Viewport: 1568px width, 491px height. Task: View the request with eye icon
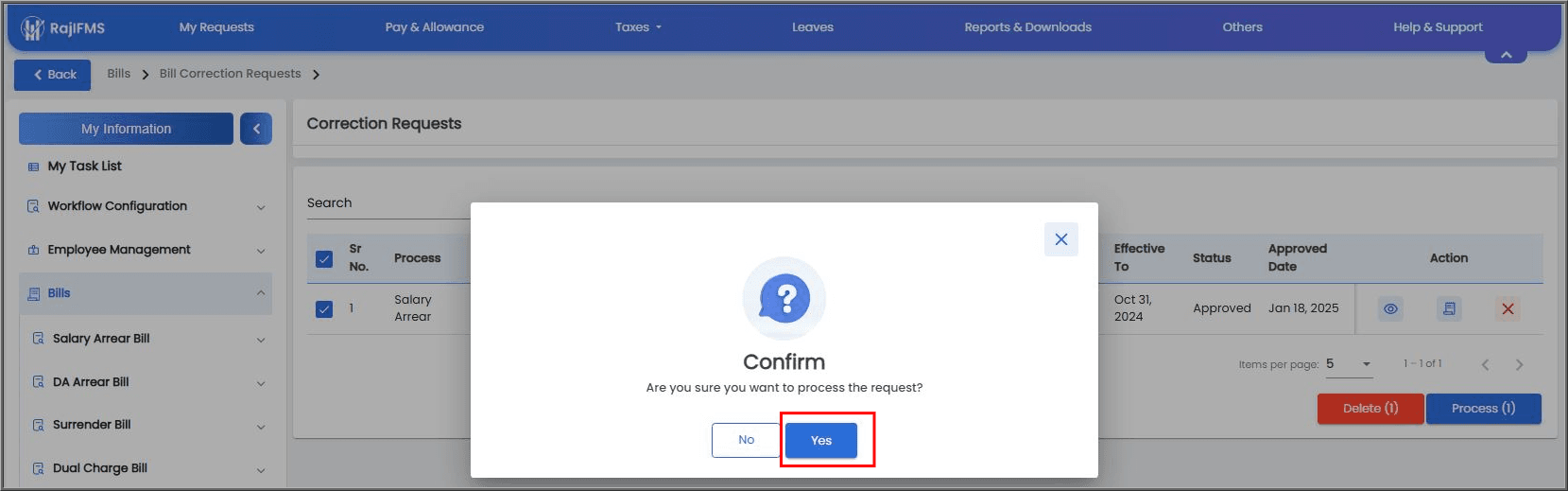[1390, 309]
